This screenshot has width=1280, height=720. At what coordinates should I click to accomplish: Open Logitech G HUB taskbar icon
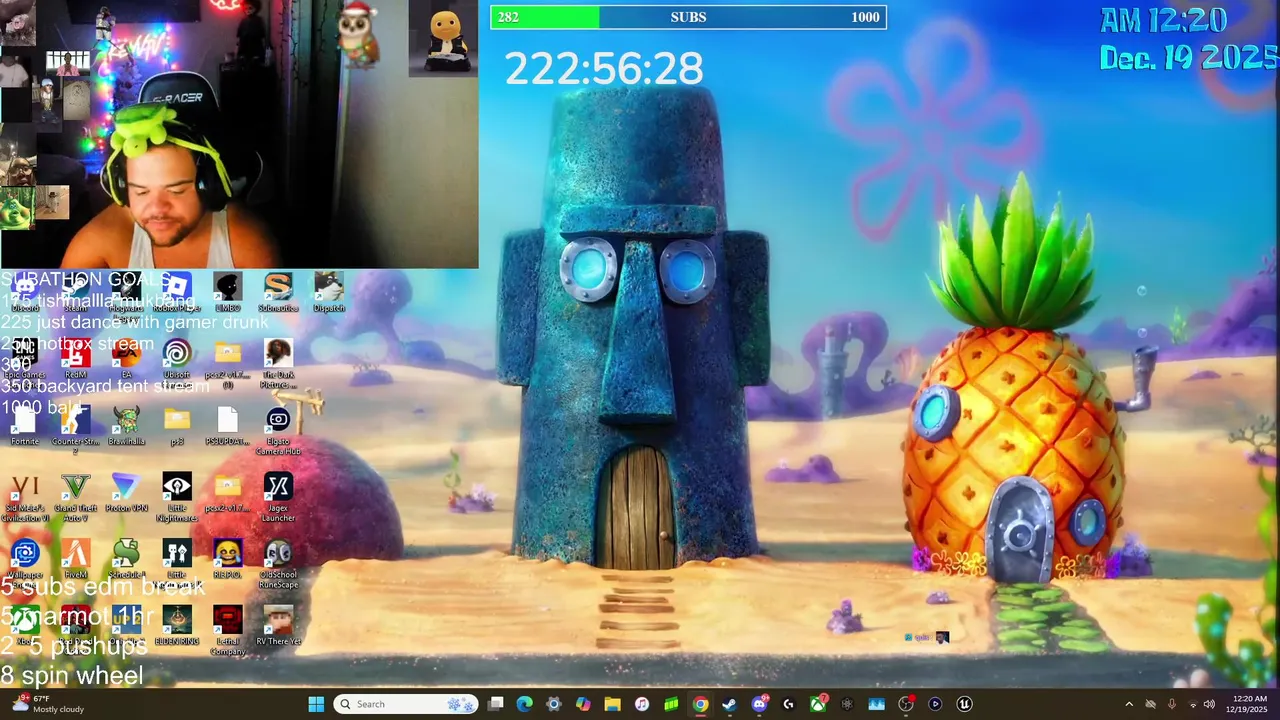pos(788,704)
